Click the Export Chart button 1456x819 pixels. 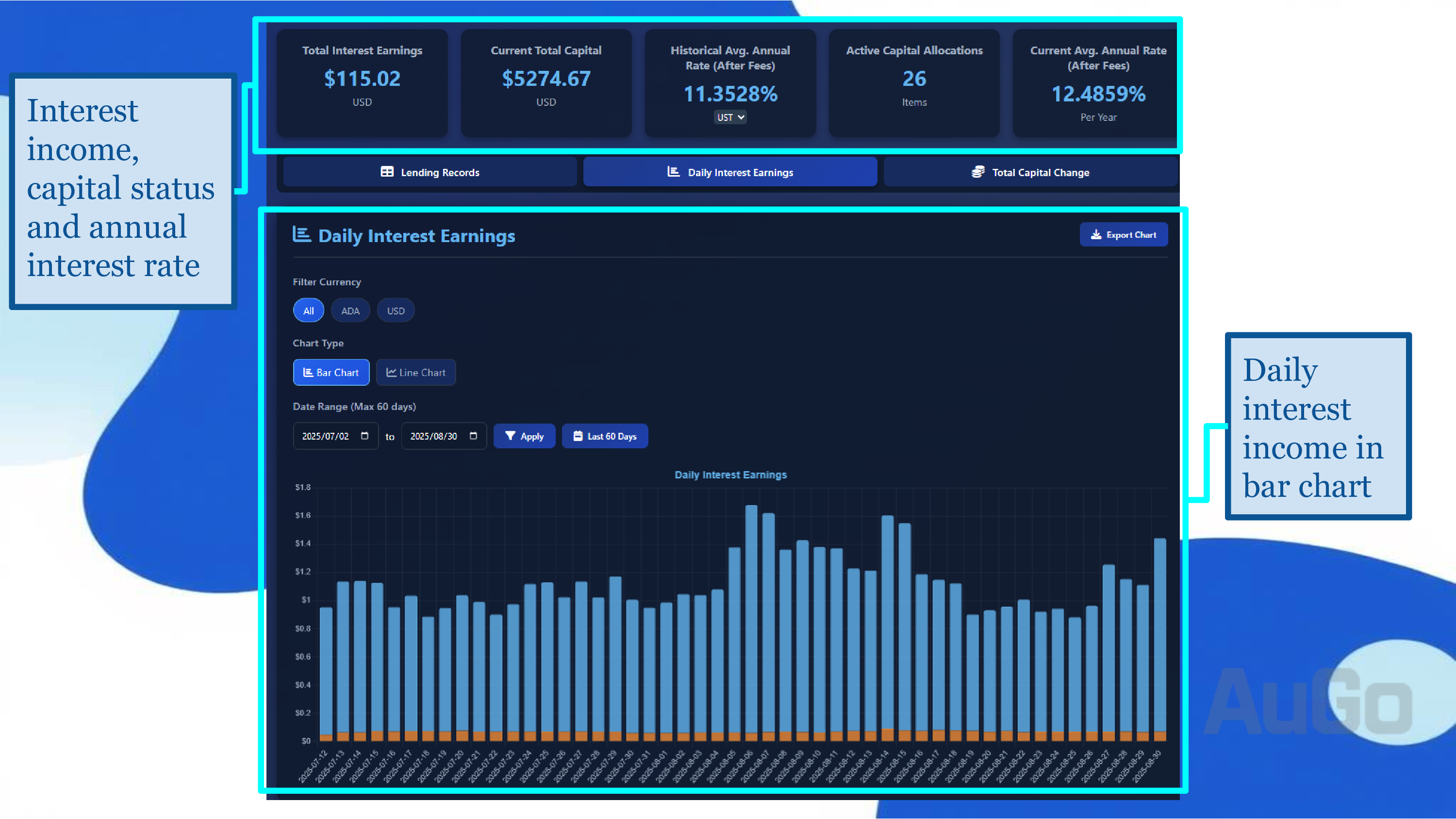1124,234
